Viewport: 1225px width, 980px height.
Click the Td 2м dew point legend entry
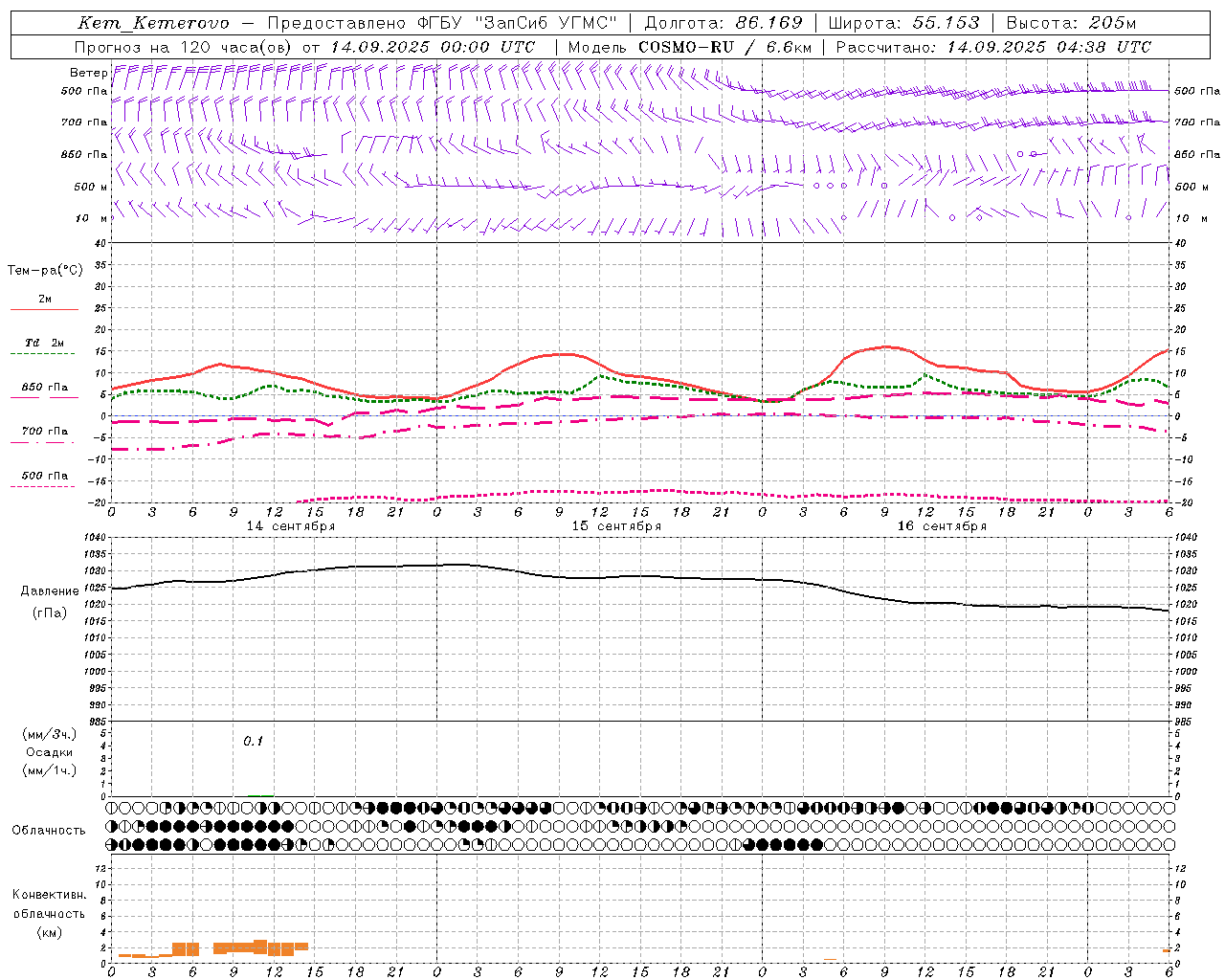pyautogui.click(x=45, y=343)
